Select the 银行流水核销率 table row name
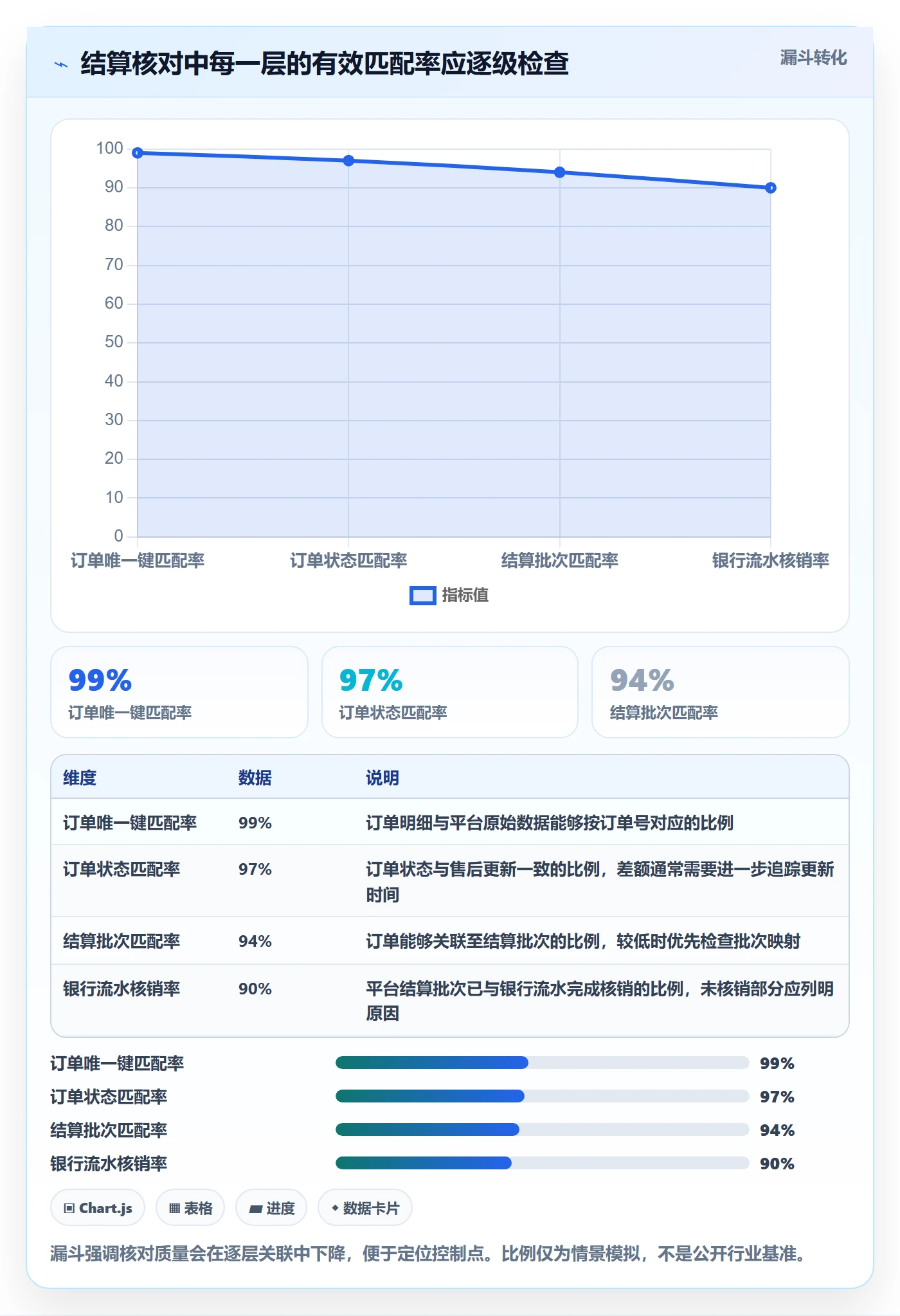Screen dimensions: 900x1316 pyautogui.click(x=122, y=989)
